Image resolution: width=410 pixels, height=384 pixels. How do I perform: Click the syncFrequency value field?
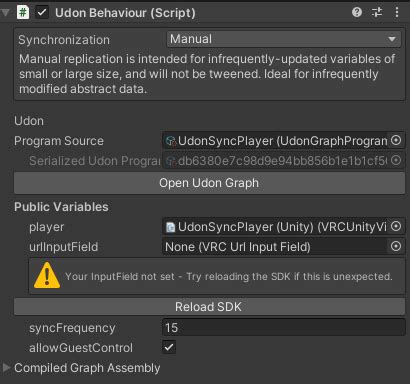[x=284, y=327]
